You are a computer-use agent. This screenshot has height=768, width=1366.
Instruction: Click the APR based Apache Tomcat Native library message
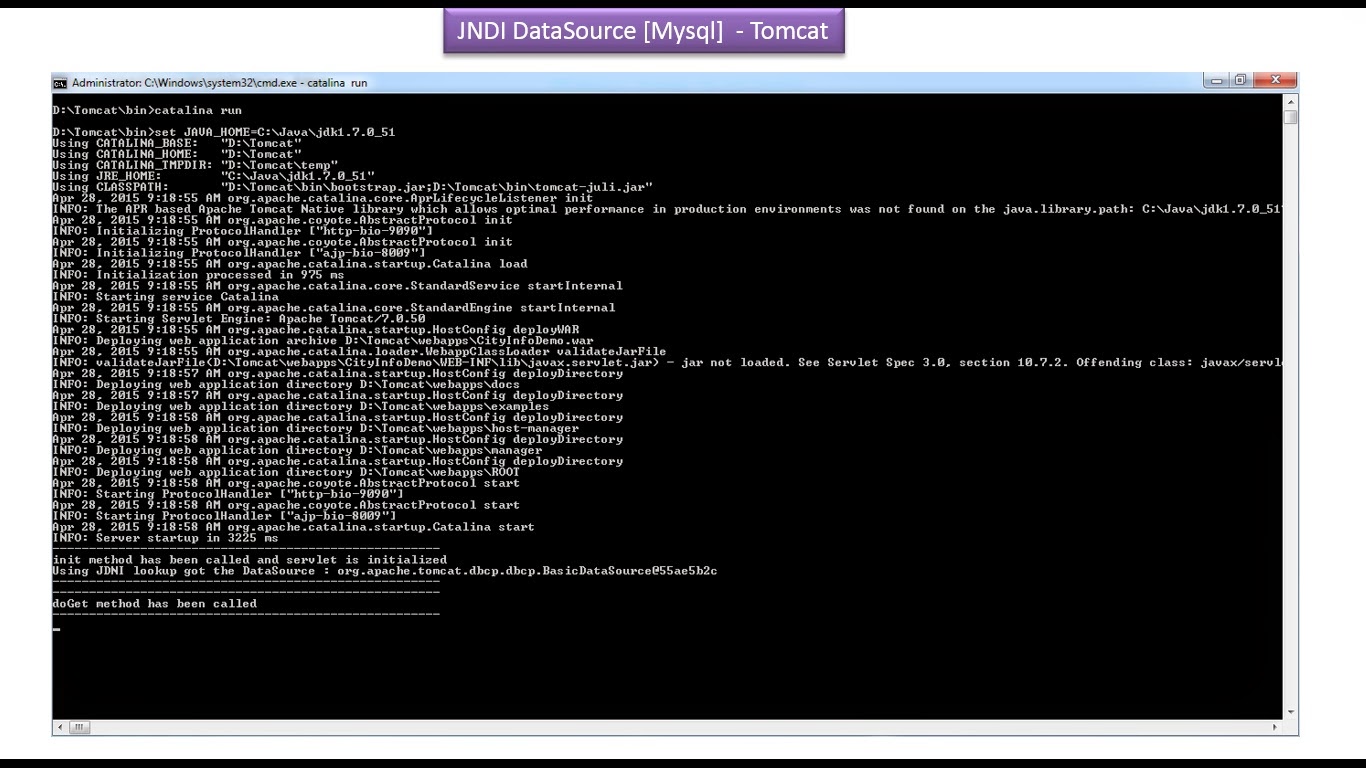point(667,209)
